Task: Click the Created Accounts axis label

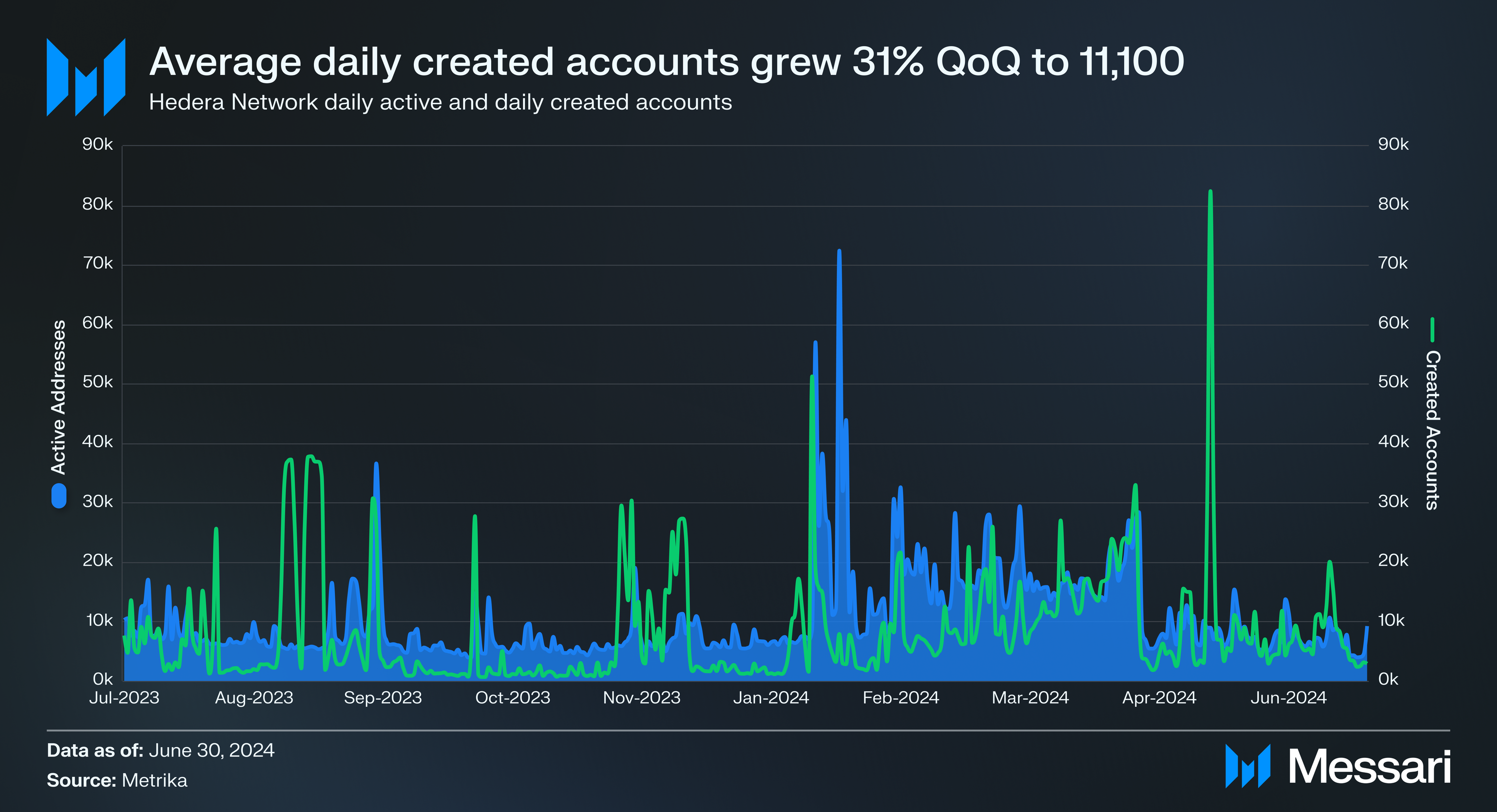Action: (1433, 430)
